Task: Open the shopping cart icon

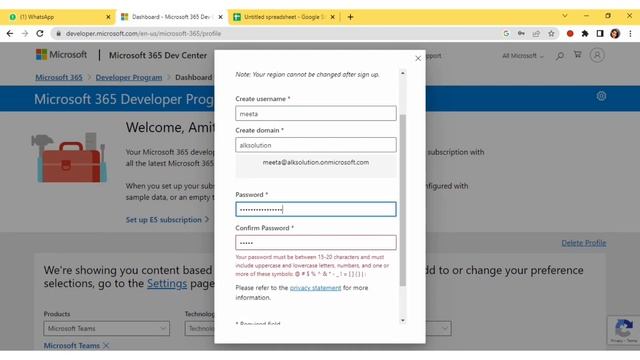Action: click(578, 54)
